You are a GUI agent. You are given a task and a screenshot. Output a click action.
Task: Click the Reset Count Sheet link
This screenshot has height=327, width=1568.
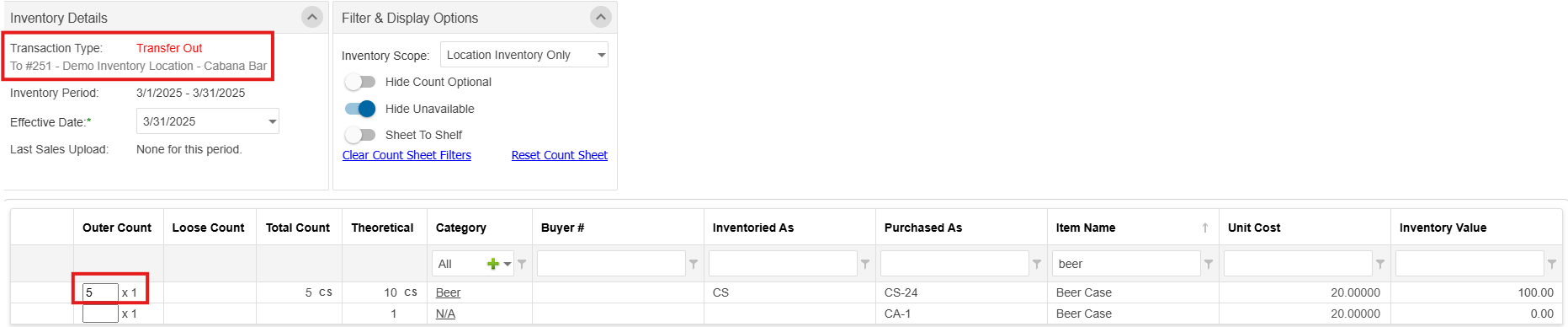pyautogui.click(x=560, y=155)
